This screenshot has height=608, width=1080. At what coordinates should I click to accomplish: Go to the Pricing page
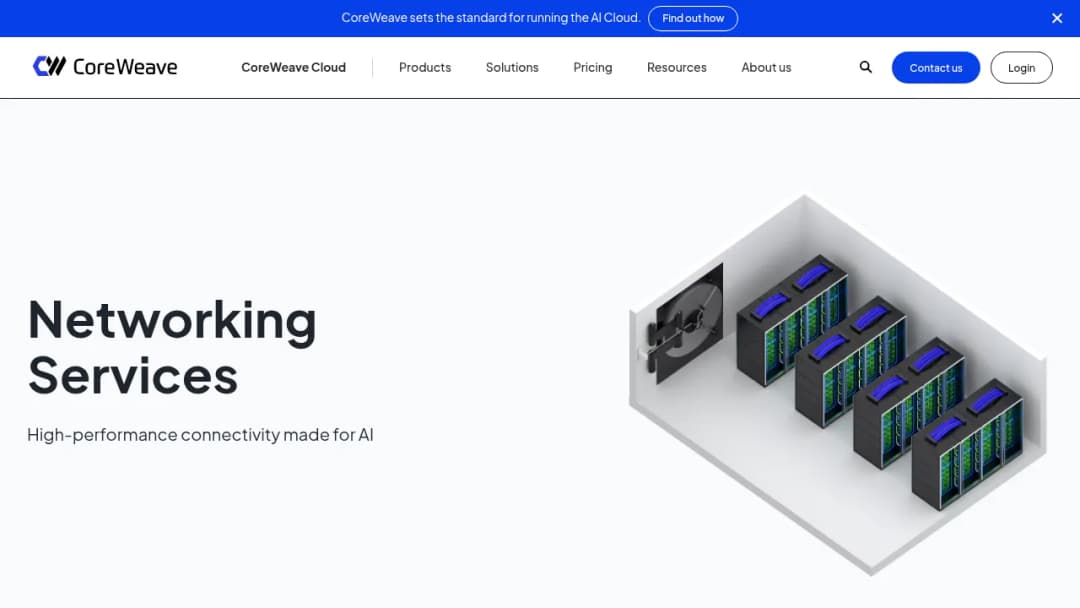tap(592, 67)
